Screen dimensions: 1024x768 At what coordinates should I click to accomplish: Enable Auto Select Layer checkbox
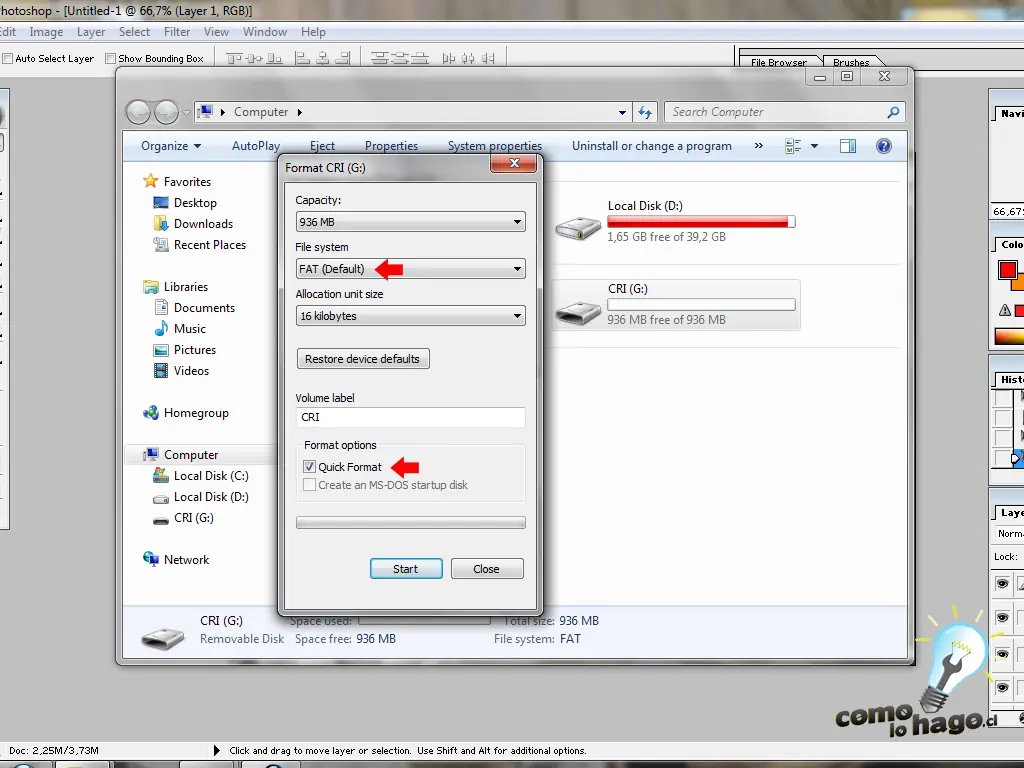(8, 59)
